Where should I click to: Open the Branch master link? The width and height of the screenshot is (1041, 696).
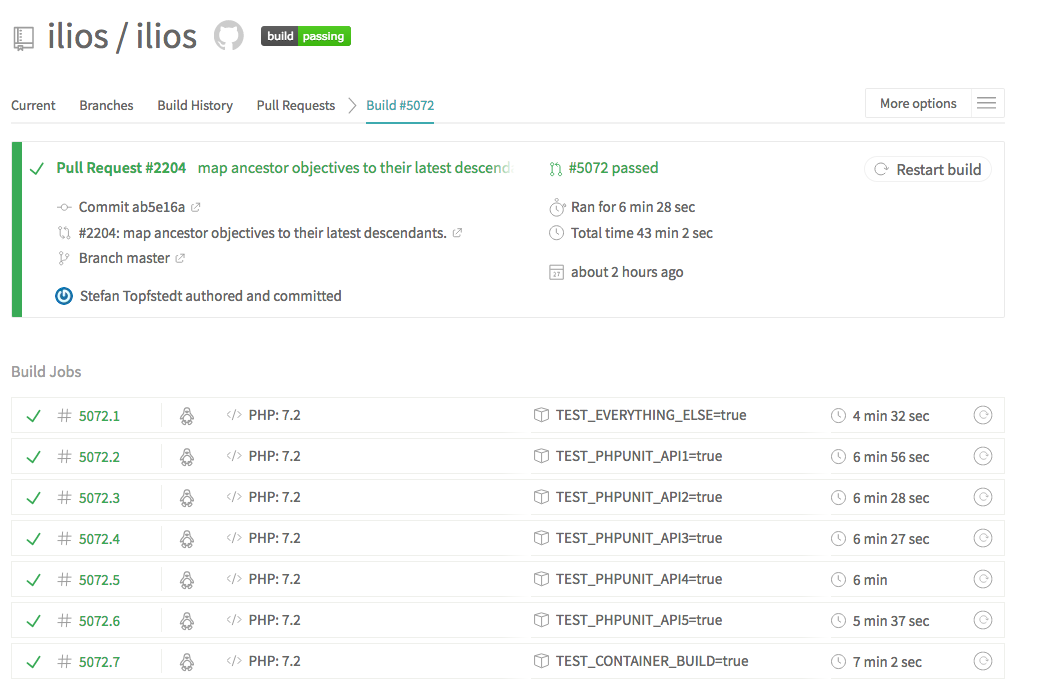[x=124, y=258]
